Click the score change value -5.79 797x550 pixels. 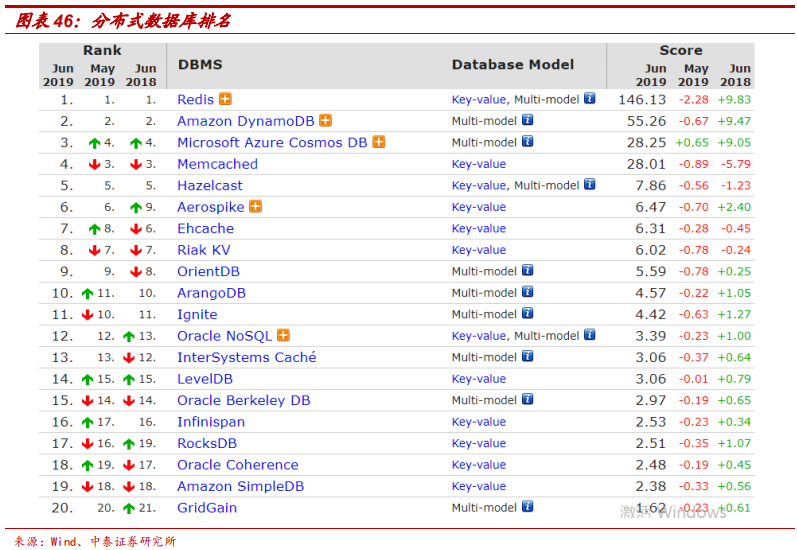735,164
